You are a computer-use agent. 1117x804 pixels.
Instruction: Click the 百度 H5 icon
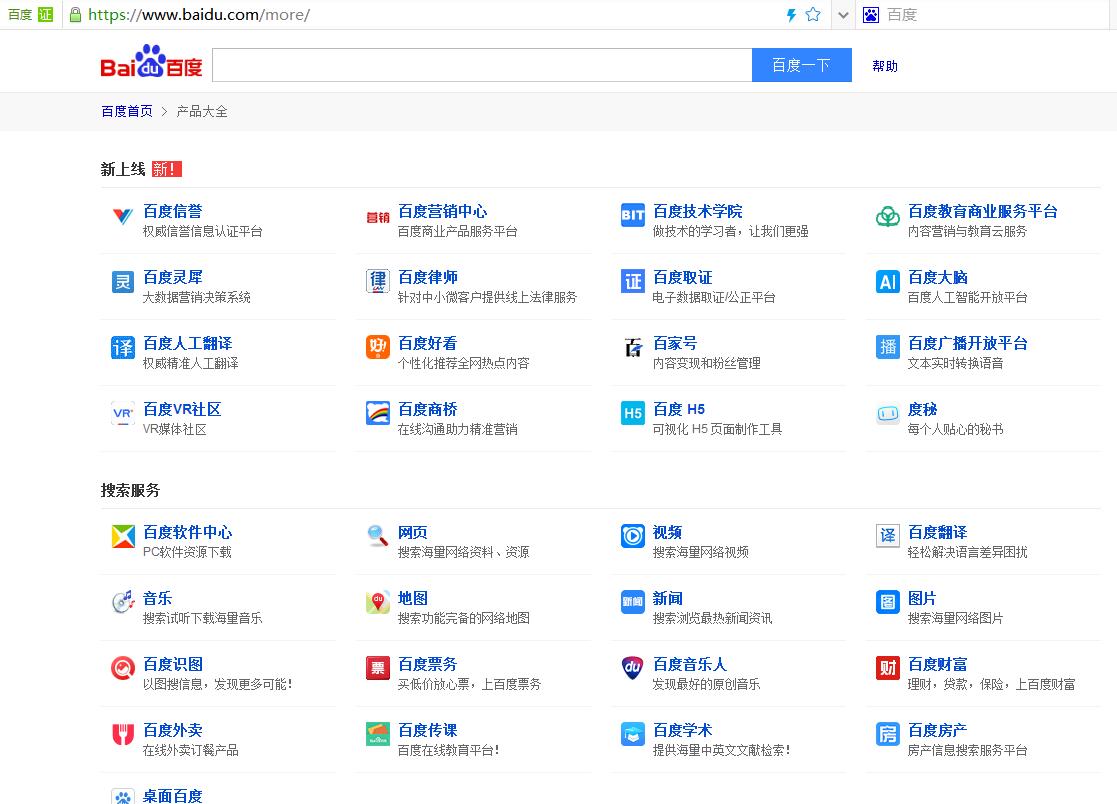point(633,414)
